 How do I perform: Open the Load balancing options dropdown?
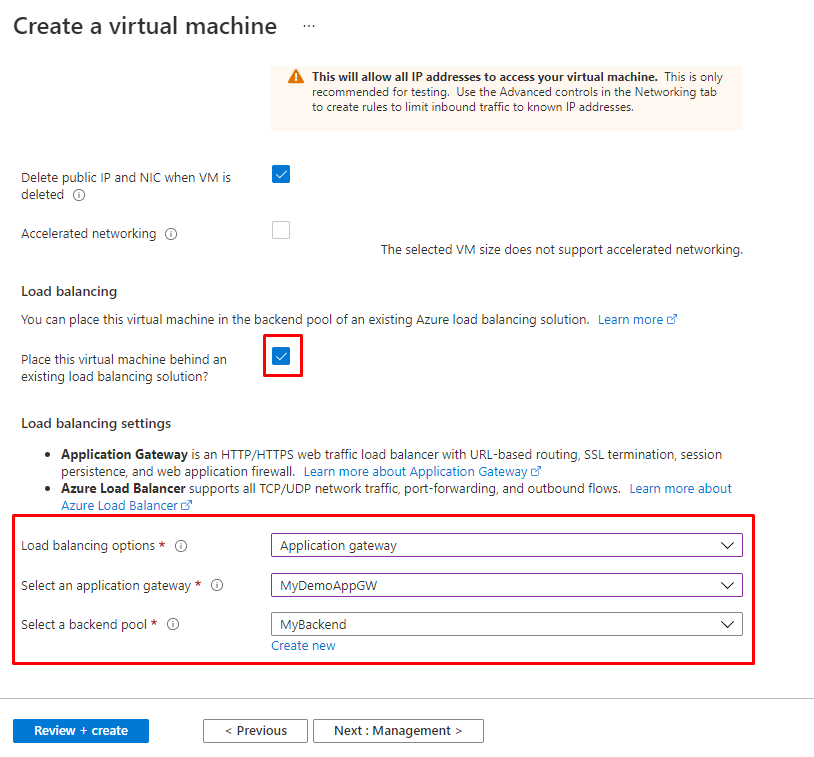pos(506,545)
